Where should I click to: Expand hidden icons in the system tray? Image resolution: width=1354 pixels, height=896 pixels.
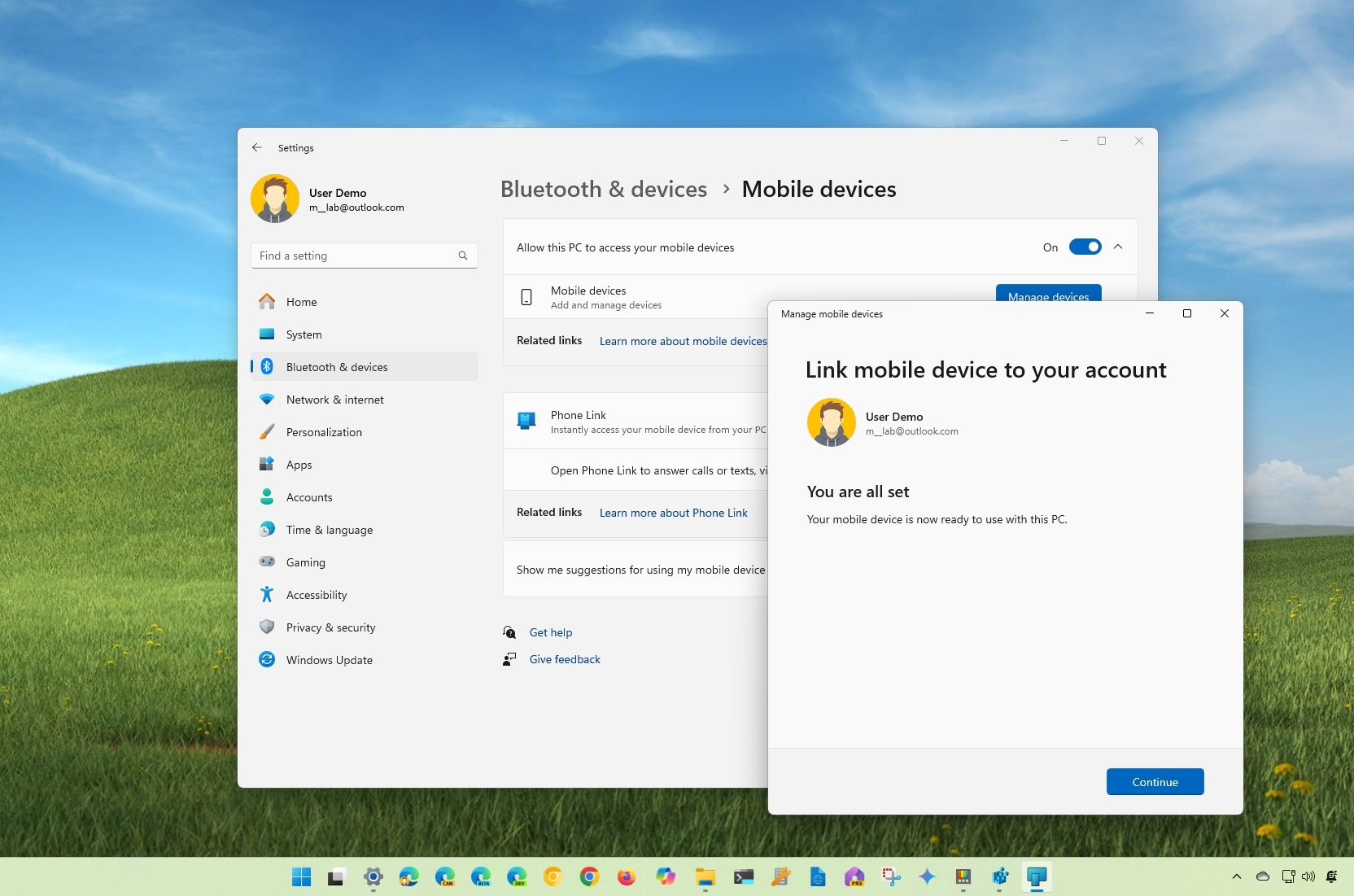pos(1236,876)
